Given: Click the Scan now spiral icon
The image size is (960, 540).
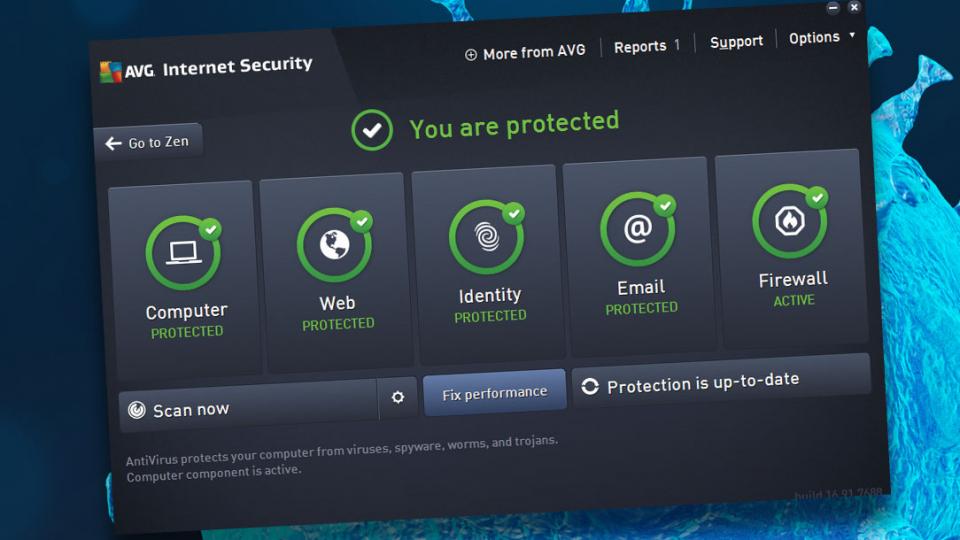Looking at the screenshot, I should (137, 410).
